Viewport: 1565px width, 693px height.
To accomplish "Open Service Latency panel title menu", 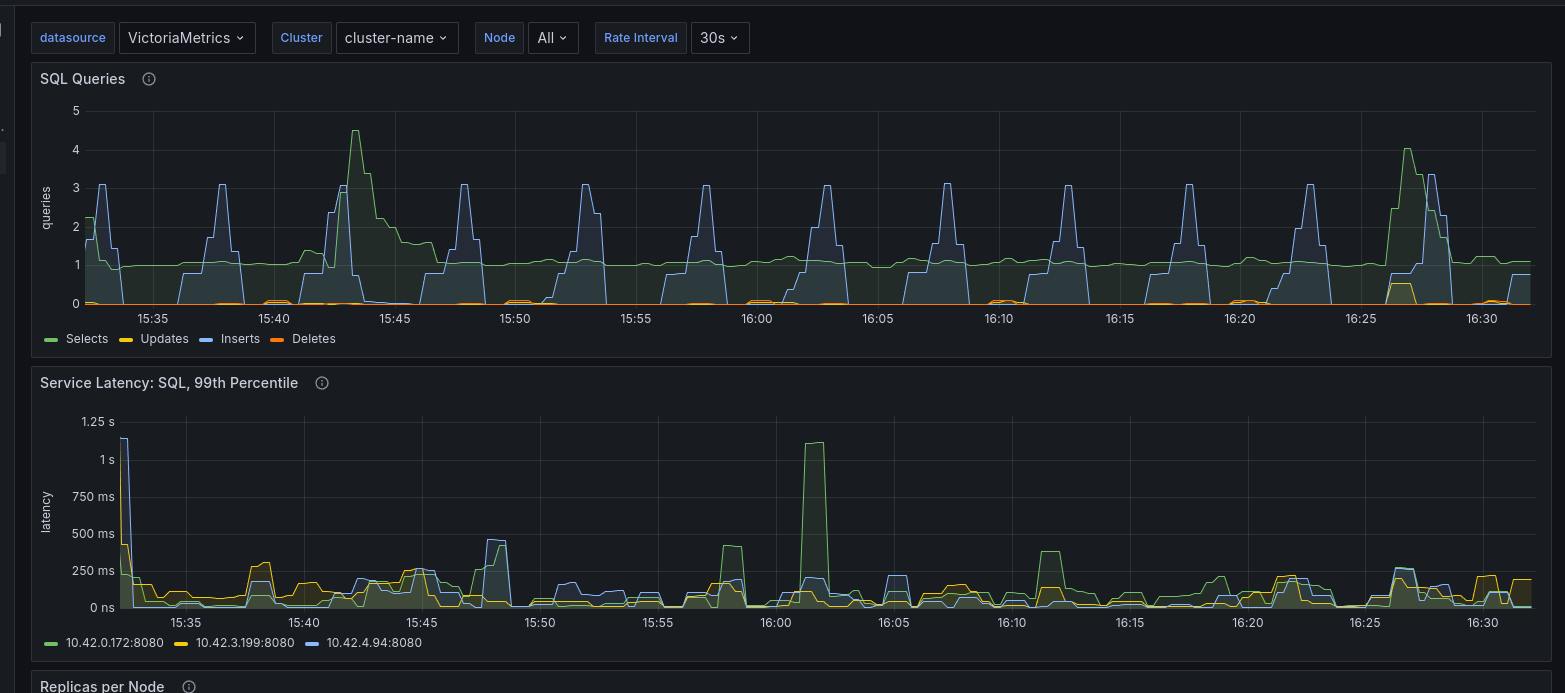I will tap(169, 383).
